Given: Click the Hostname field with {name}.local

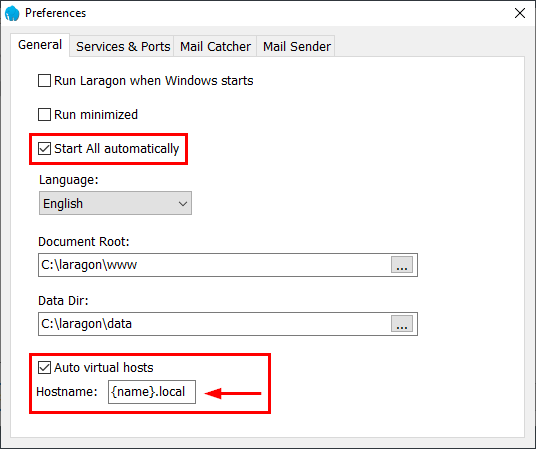Looking at the screenshot, I should pyautogui.click(x=152, y=392).
